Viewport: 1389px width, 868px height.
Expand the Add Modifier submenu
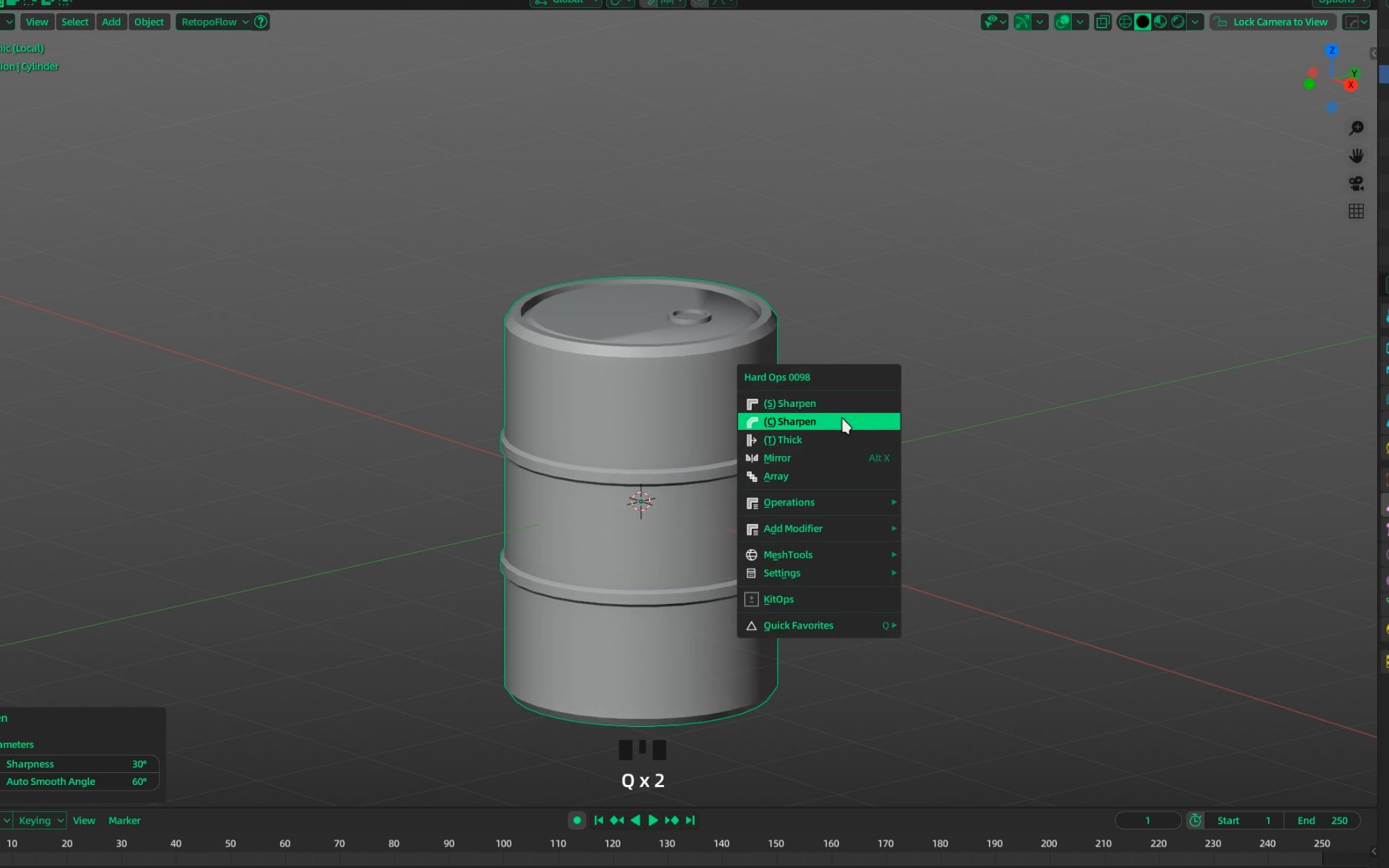coord(793,529)
